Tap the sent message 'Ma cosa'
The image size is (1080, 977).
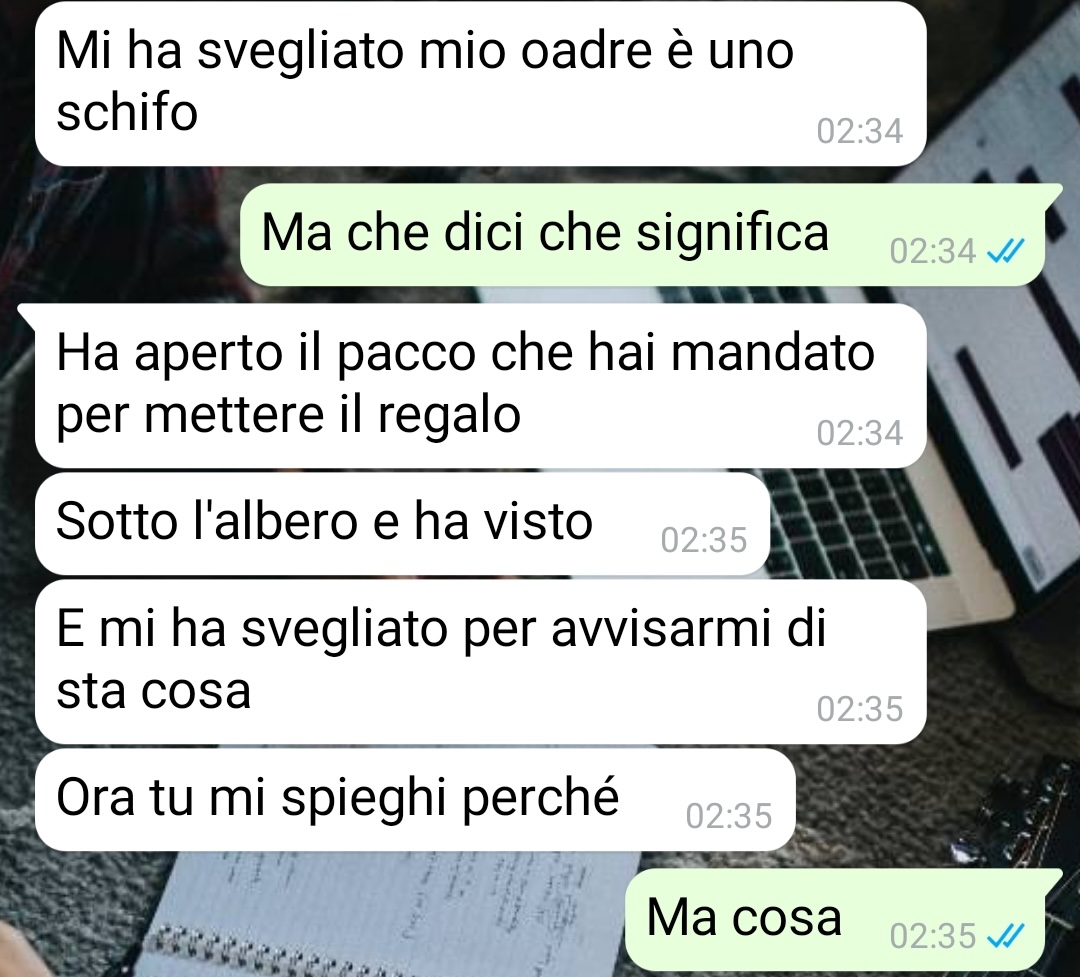[835, 920]
